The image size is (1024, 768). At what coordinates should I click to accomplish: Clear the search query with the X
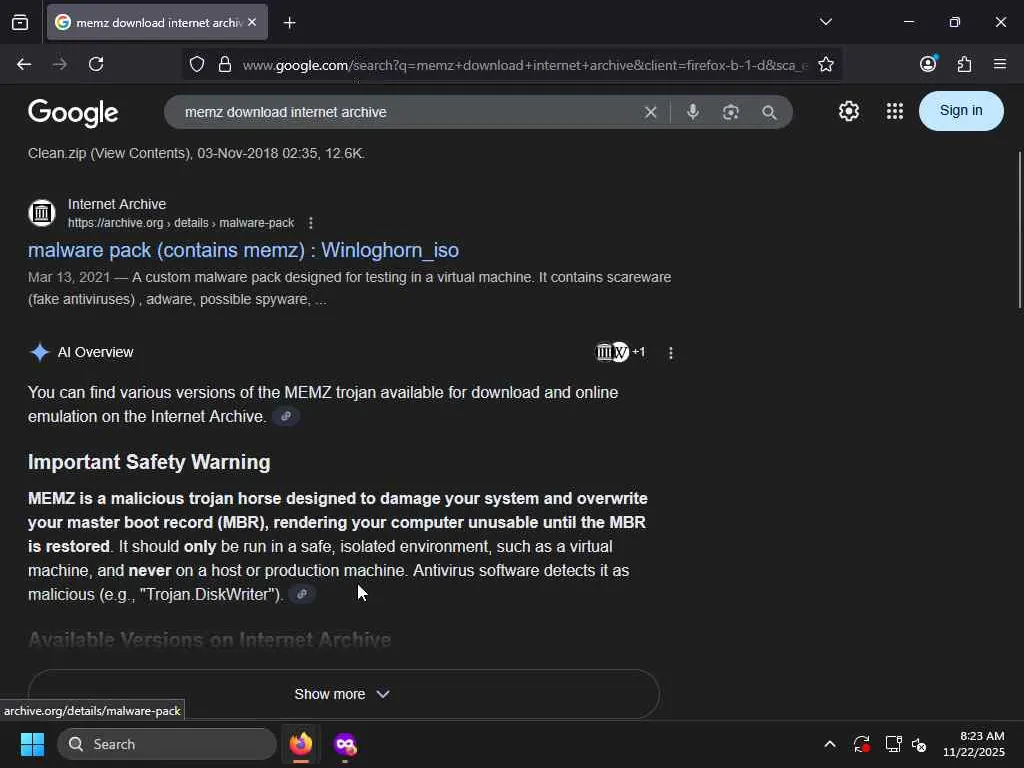tap(650, 112)
